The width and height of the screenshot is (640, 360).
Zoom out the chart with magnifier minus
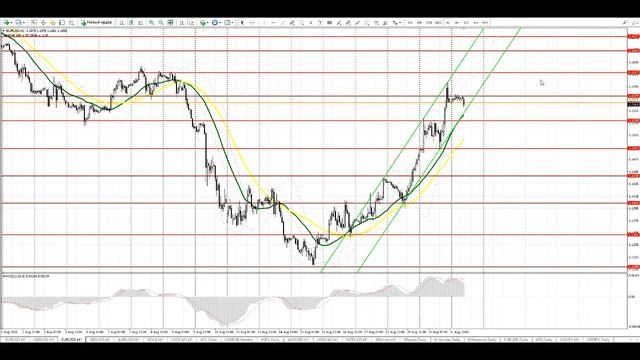click(161, 22)
